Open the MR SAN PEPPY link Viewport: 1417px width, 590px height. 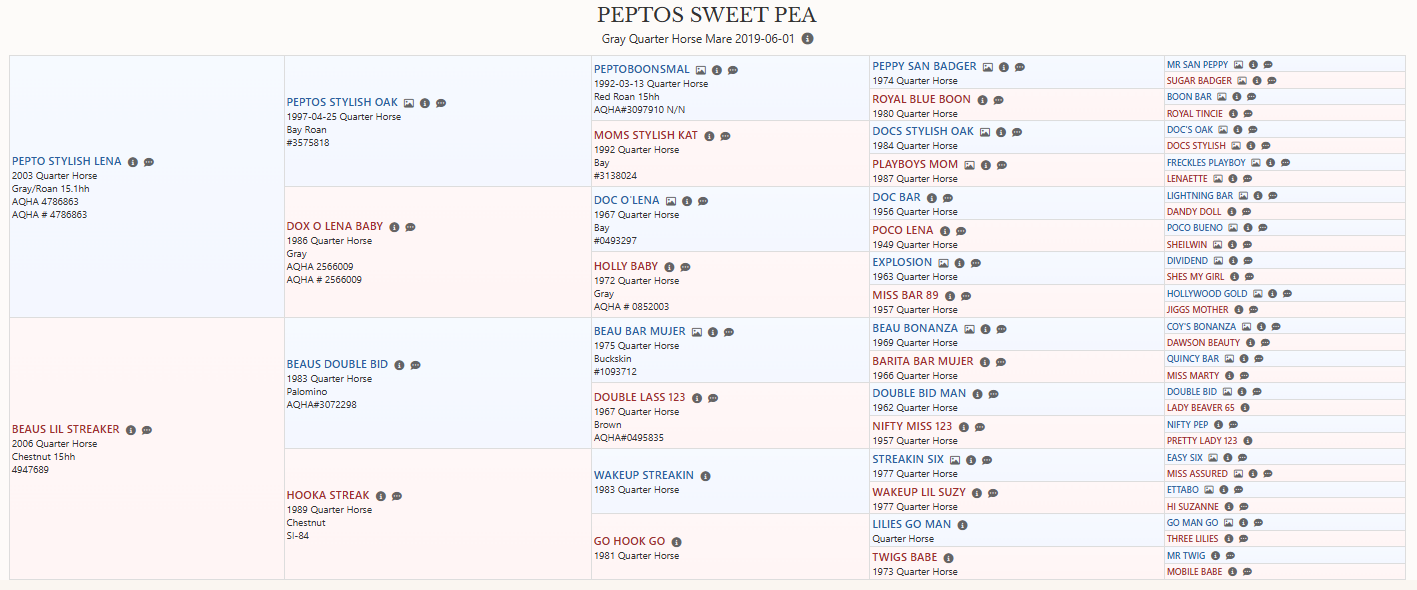[x=1197, y=65]
